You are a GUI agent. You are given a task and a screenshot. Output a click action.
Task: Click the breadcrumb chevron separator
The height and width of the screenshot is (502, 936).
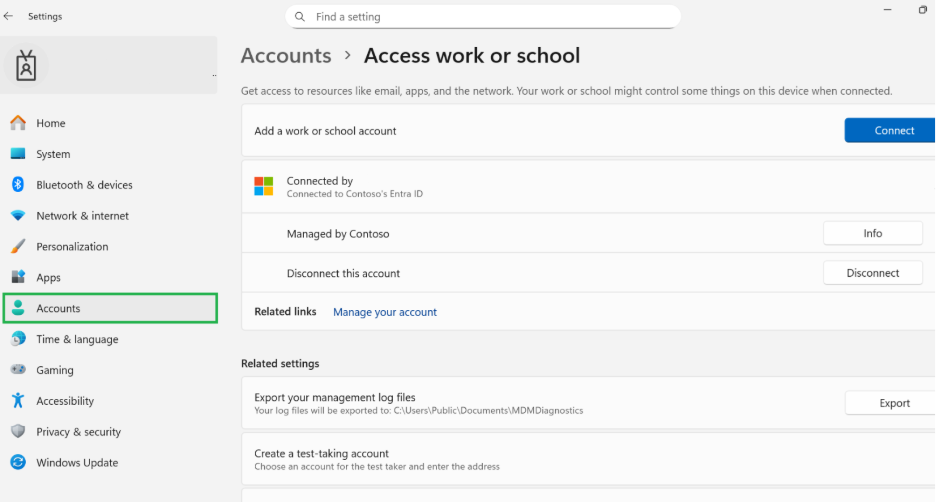pyautogui.click(x=347, y=56)
